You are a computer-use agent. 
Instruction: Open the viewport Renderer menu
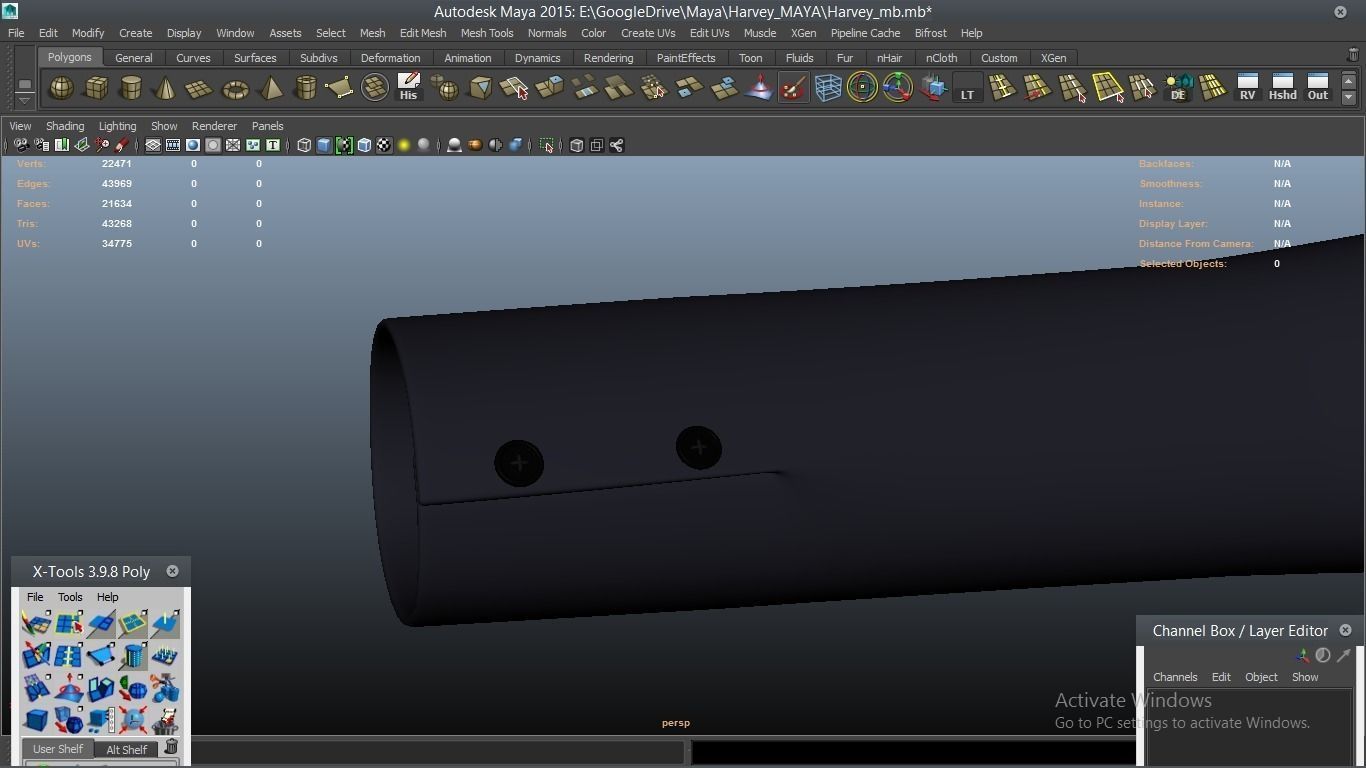pyautogui.click(x=214, y=126)
